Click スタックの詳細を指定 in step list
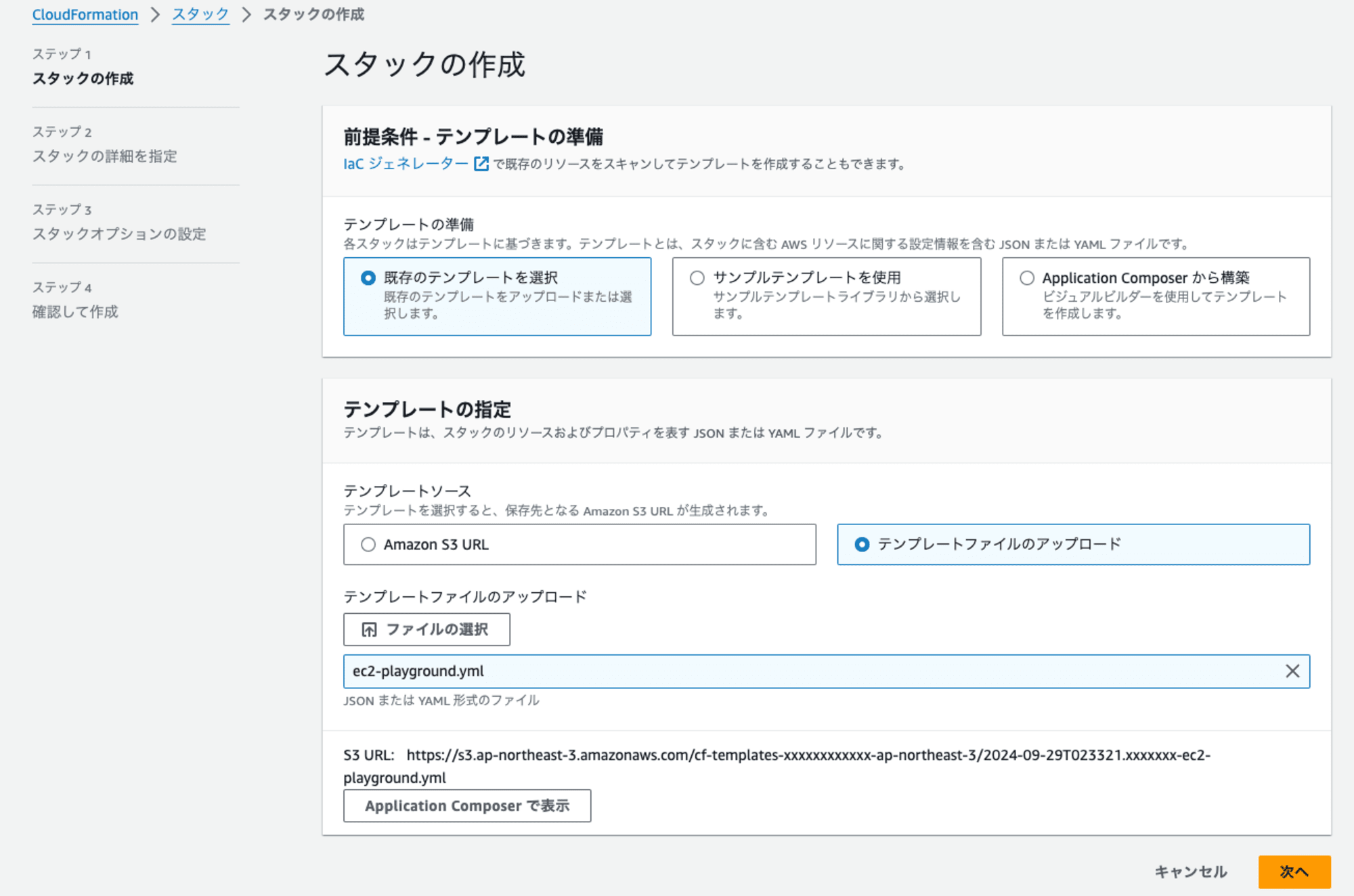Image resolution: width=1354 pixels, height=896 pixels. (105, 156)
